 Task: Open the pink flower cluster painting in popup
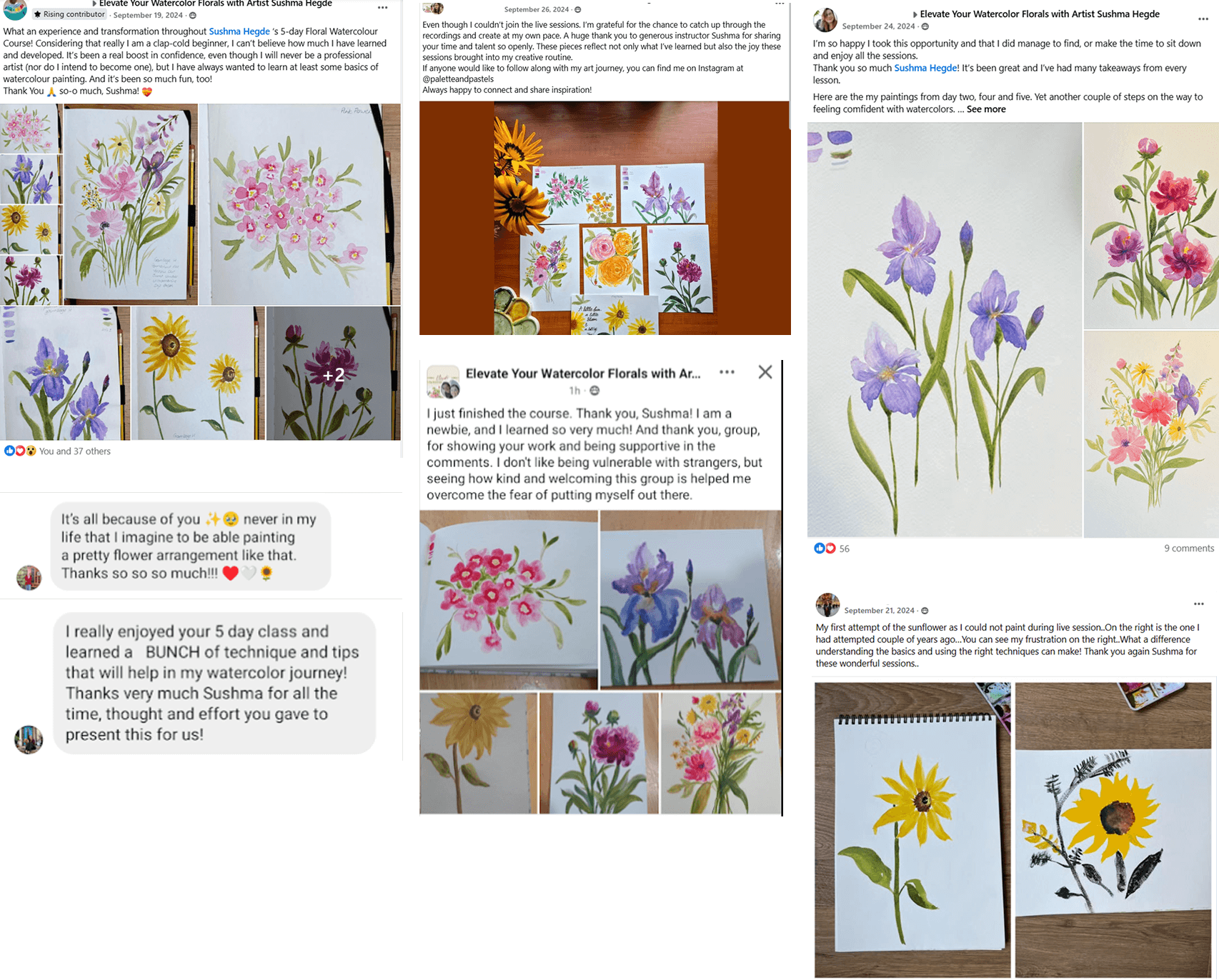509,599
